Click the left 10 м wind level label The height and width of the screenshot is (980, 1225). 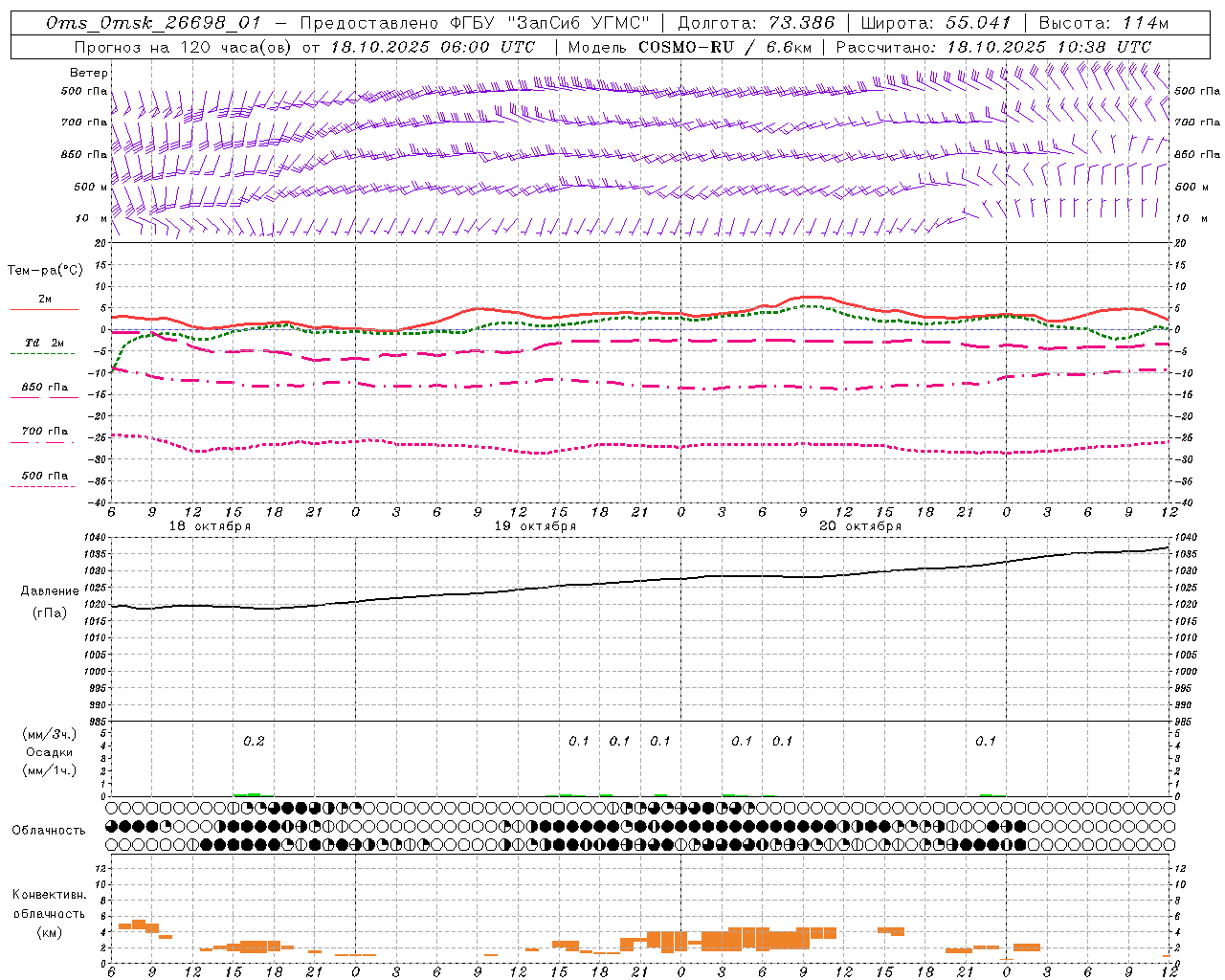click(x=91, y=218)
